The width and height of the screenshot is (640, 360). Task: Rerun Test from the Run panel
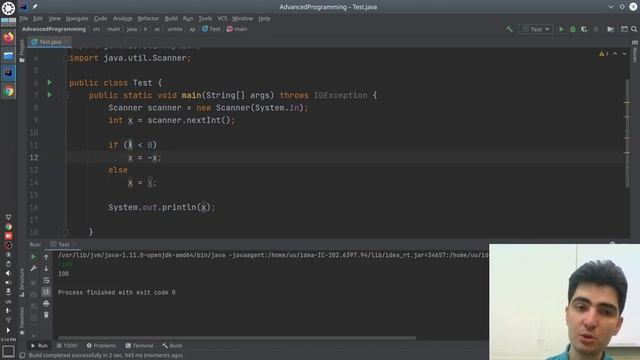33,257
